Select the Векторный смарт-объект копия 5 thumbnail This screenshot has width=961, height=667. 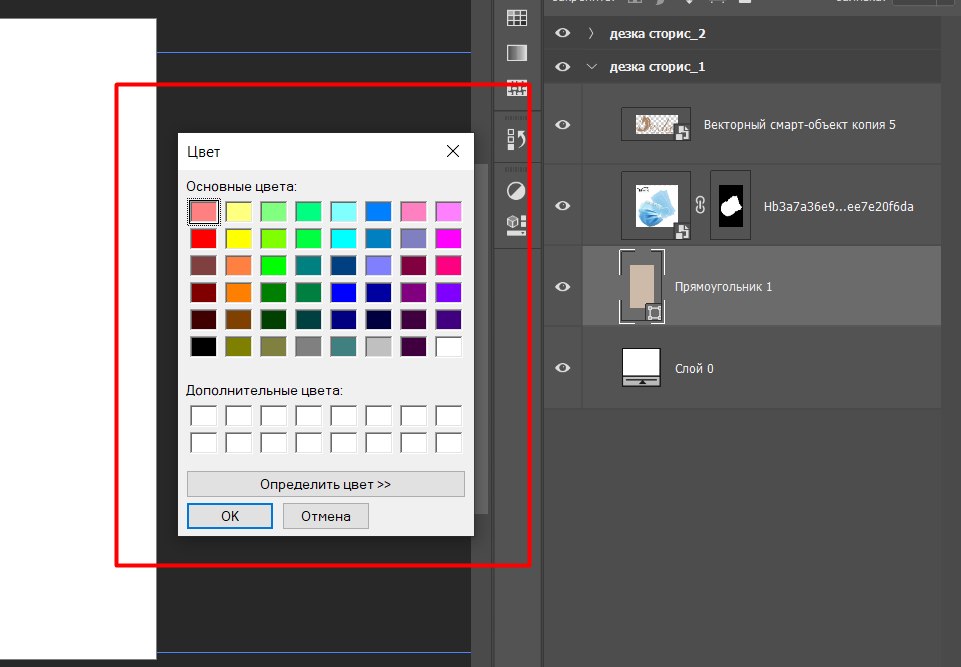656,124
